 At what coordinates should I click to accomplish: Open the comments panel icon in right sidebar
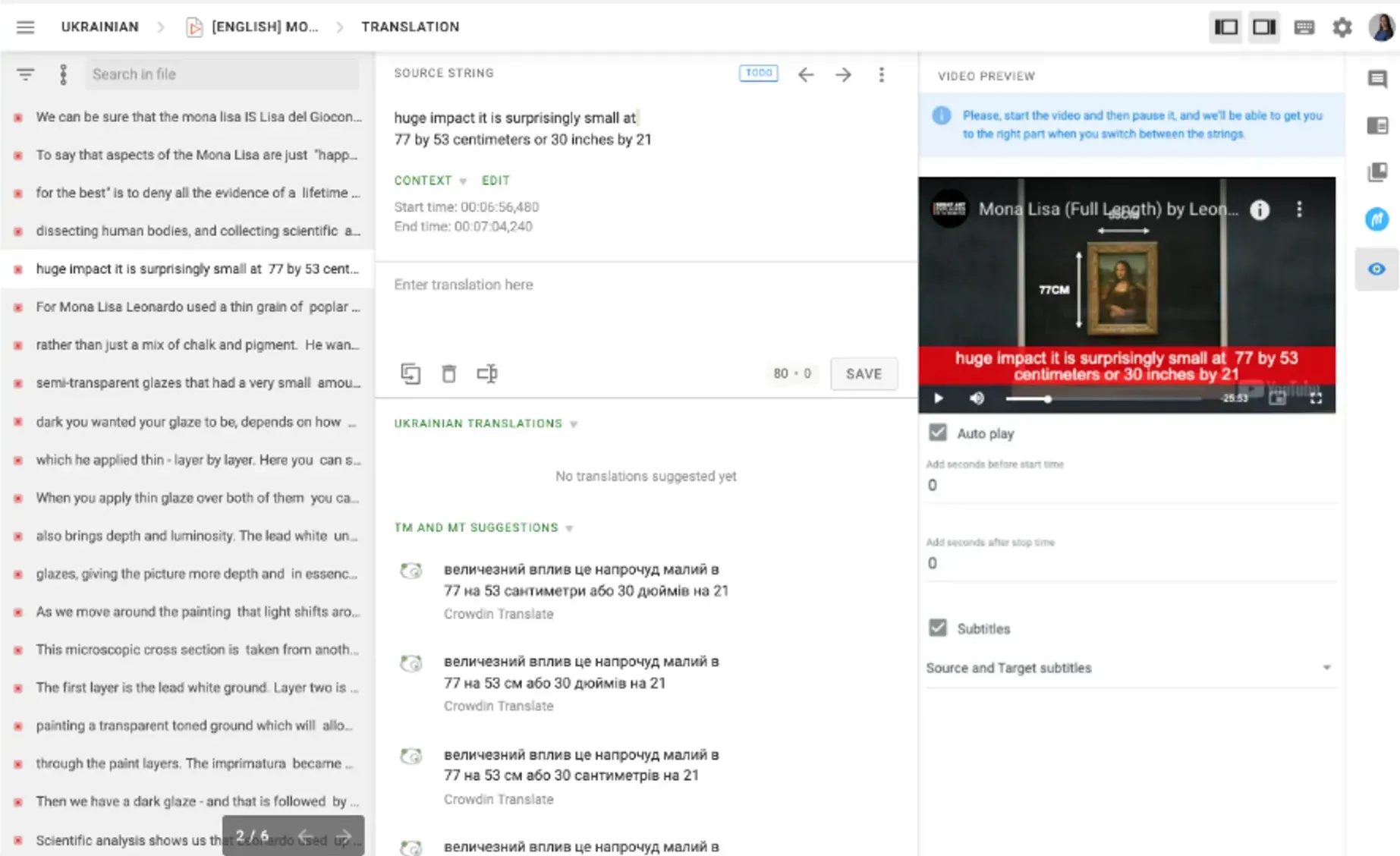(1377, 79)
